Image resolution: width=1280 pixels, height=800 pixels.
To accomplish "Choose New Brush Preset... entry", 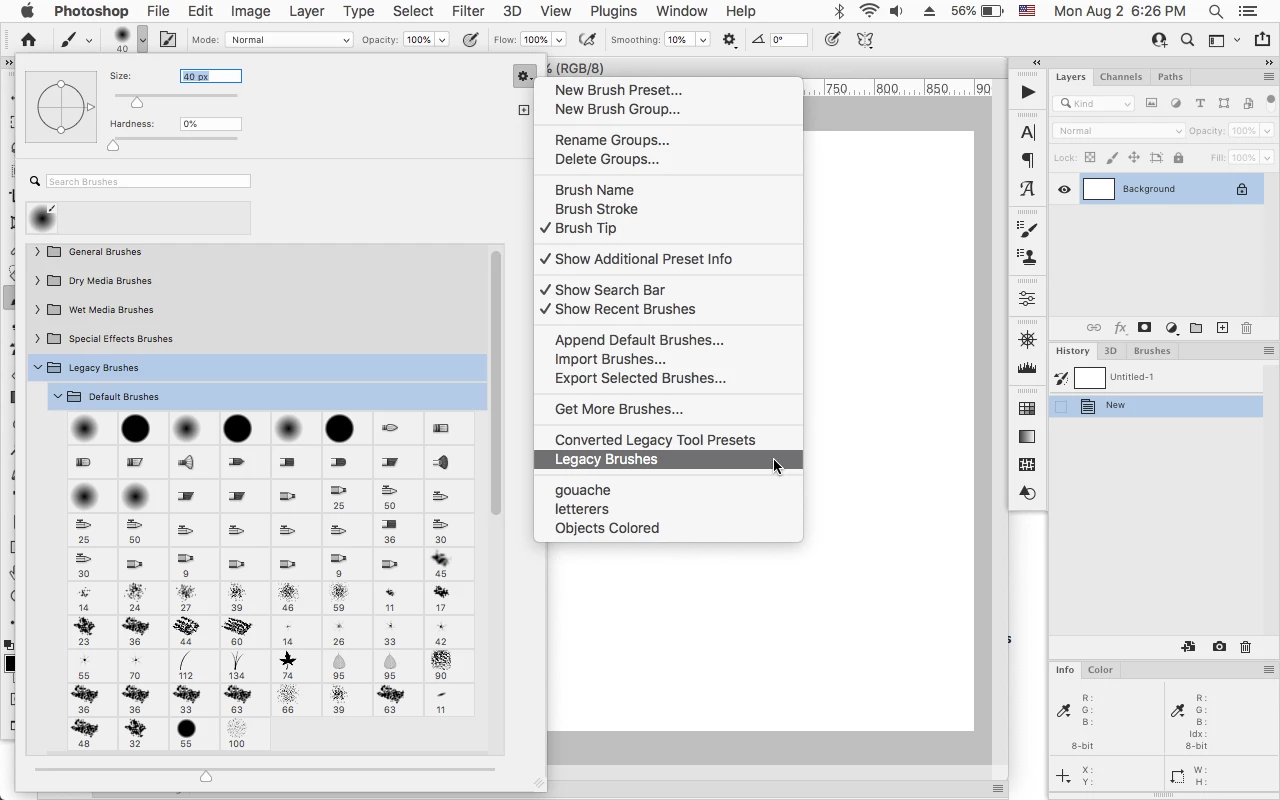I will pyautogui.click(x=668, y=90).
